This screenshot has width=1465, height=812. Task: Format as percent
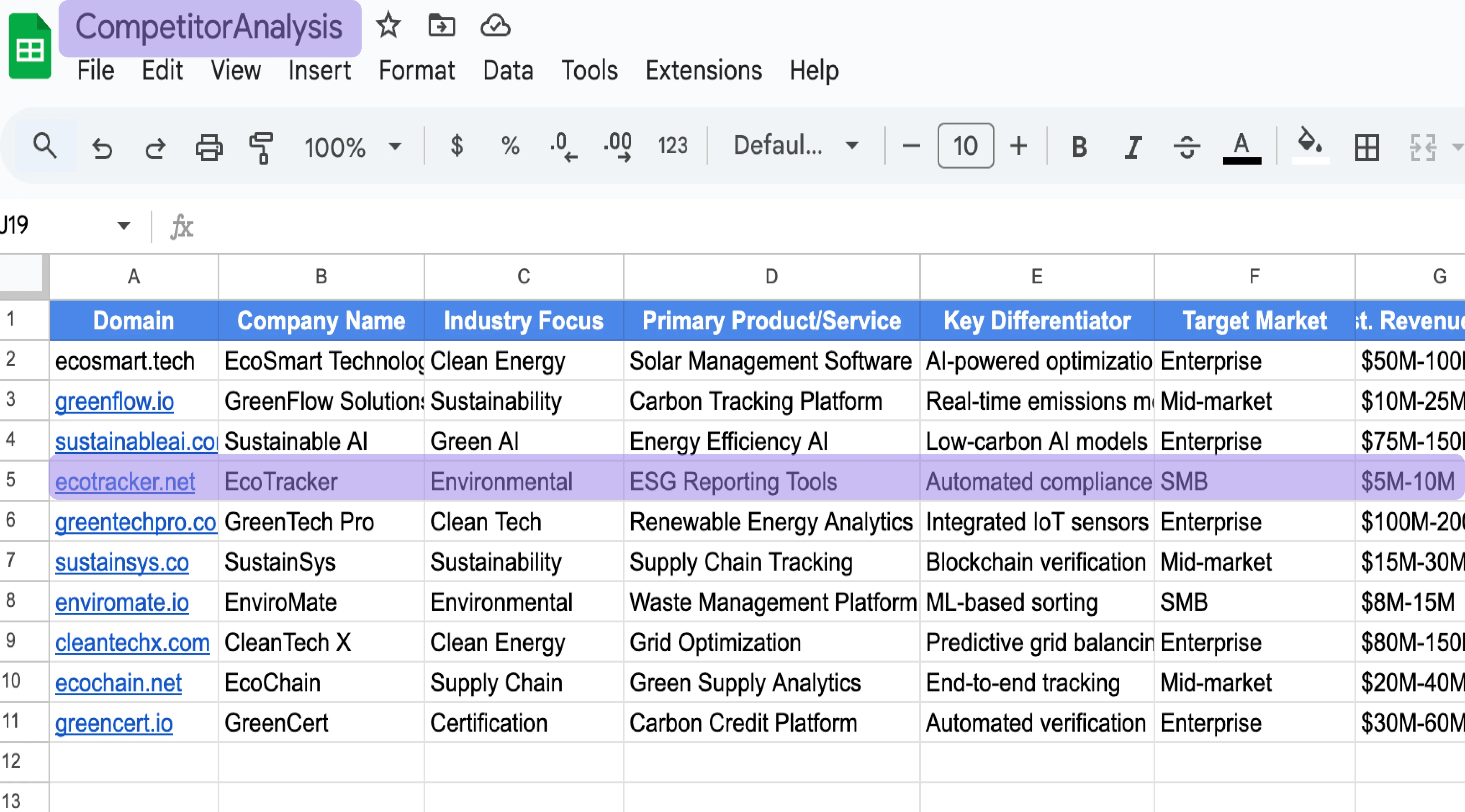pyautogui.click(x=510, y=146)
